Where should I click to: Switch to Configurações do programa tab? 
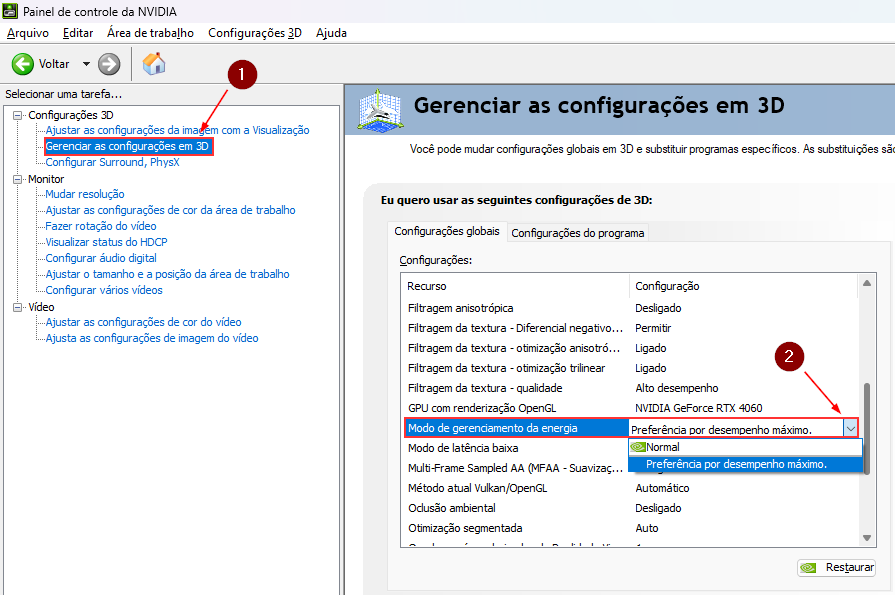578,233
